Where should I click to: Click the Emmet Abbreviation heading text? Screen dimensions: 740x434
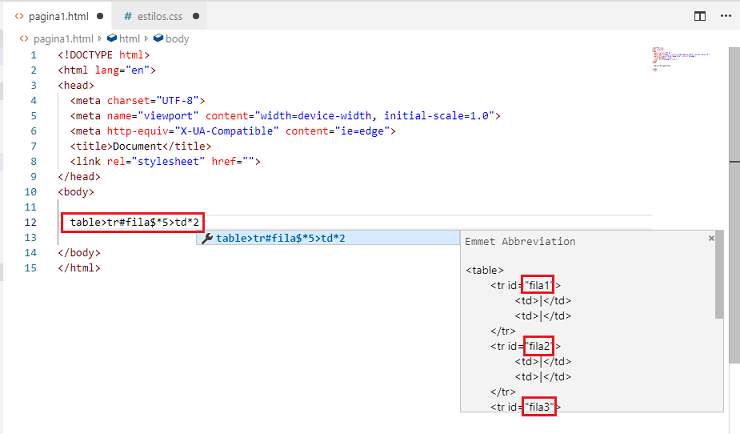tap(520, 242)
